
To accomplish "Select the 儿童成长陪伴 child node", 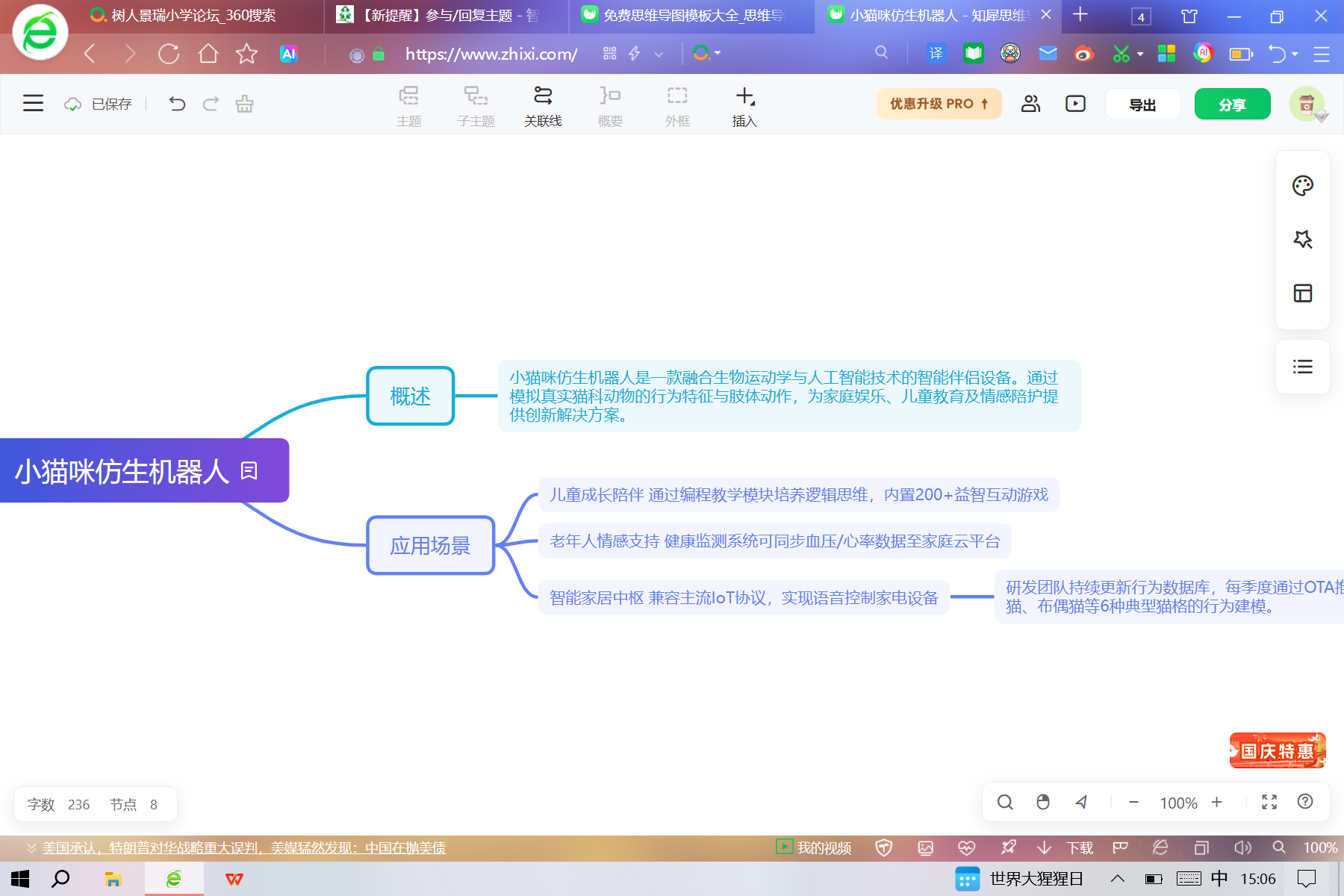I will pos(799,494).
